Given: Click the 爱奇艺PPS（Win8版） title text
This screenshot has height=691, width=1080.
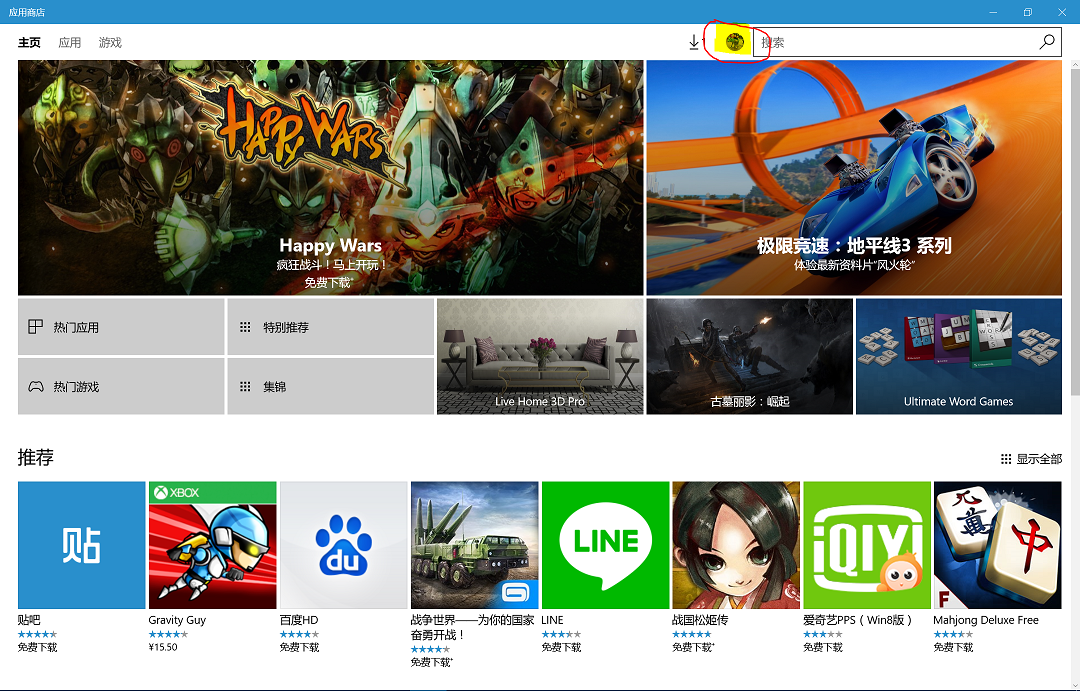Looking at the screenshot, I should point(858,620).
